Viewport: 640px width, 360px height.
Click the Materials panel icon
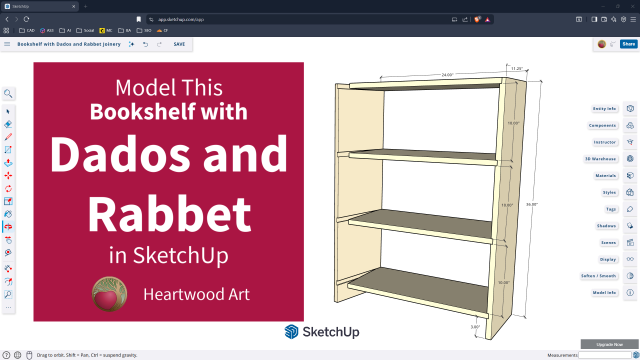pyautogui.click(x=630, y=176)
